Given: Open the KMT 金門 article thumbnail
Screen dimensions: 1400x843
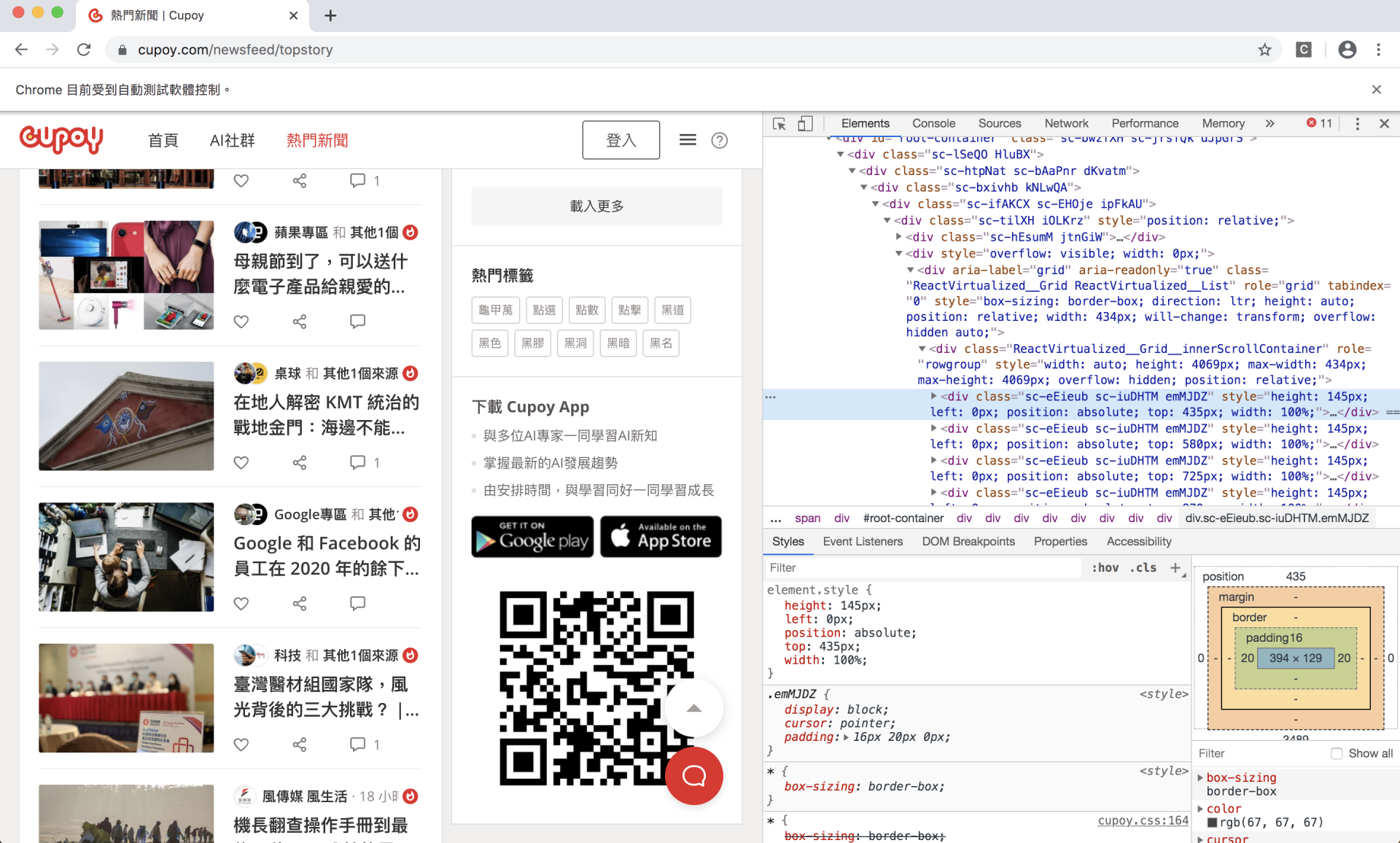Looking at the screenshot, I should [x=126, y=416].
